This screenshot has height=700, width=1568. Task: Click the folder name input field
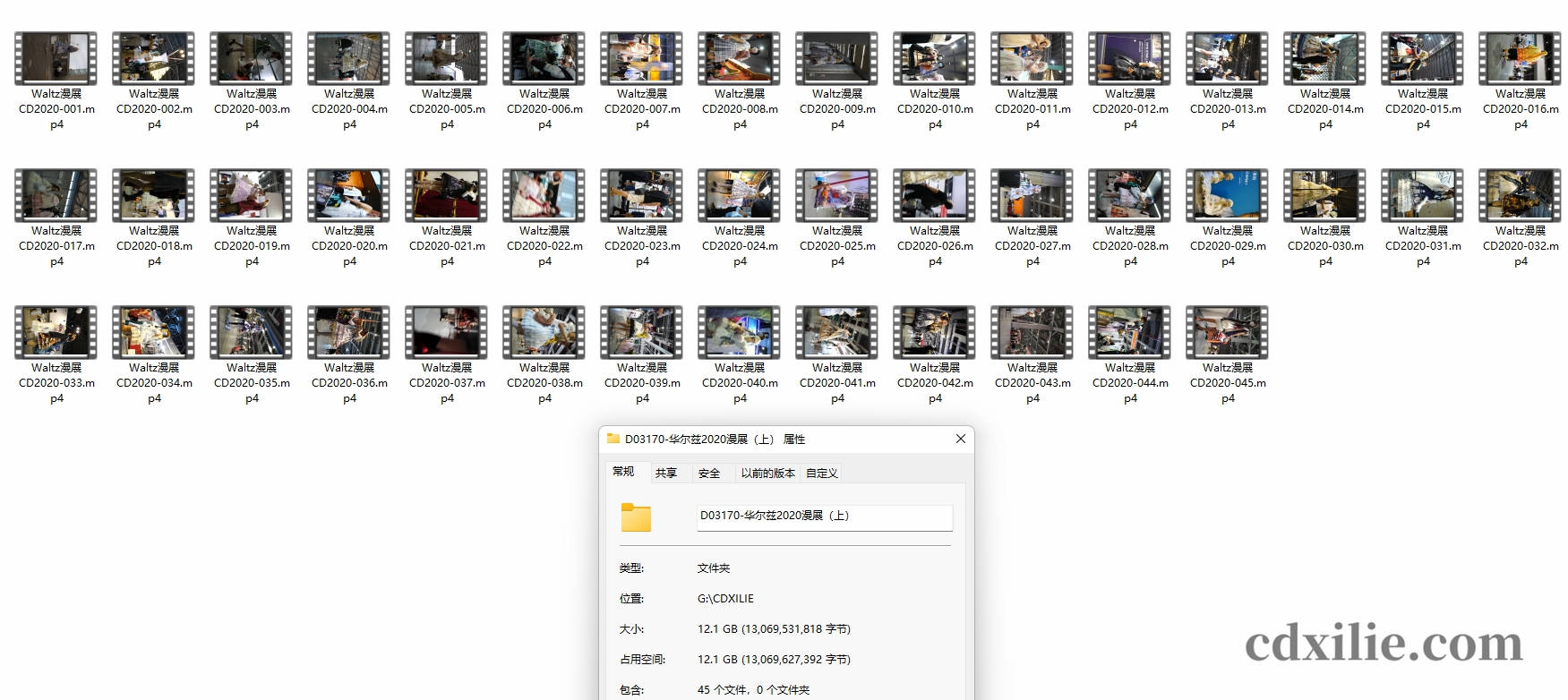(x=824, y=516)
